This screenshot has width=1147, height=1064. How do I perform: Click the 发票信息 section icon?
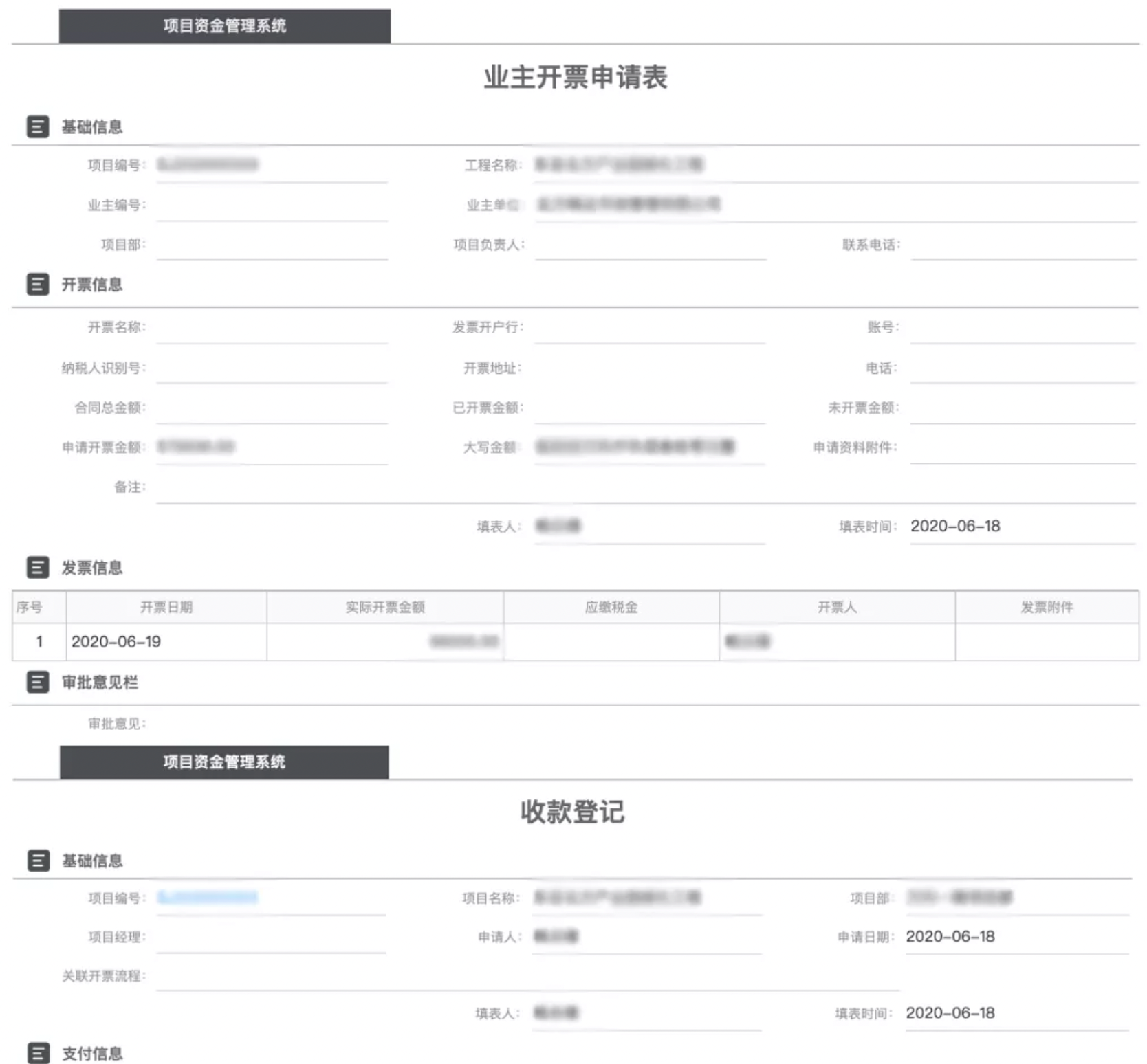[38, 568]
